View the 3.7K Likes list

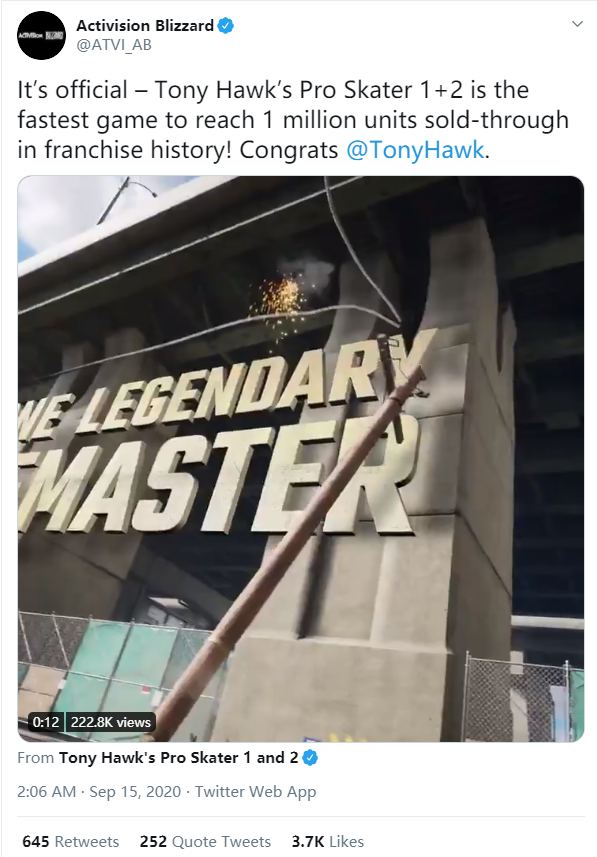[327, 841]
